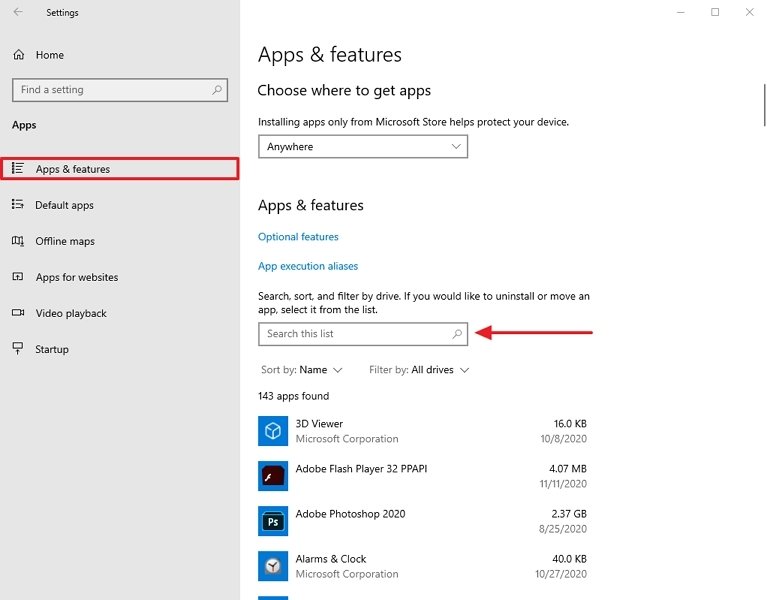
Task: Select Adobe Flash Player 32 PPAPI entry
Action: [423, 476]
